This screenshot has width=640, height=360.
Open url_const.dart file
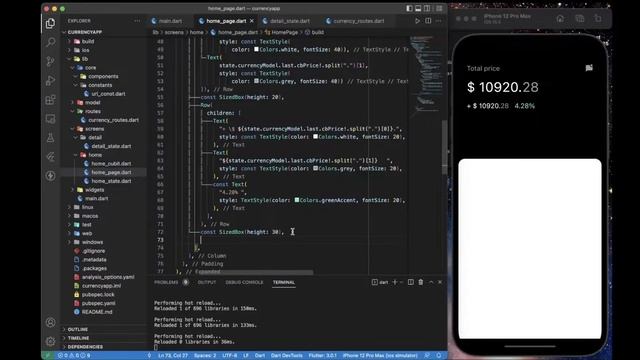108,93
